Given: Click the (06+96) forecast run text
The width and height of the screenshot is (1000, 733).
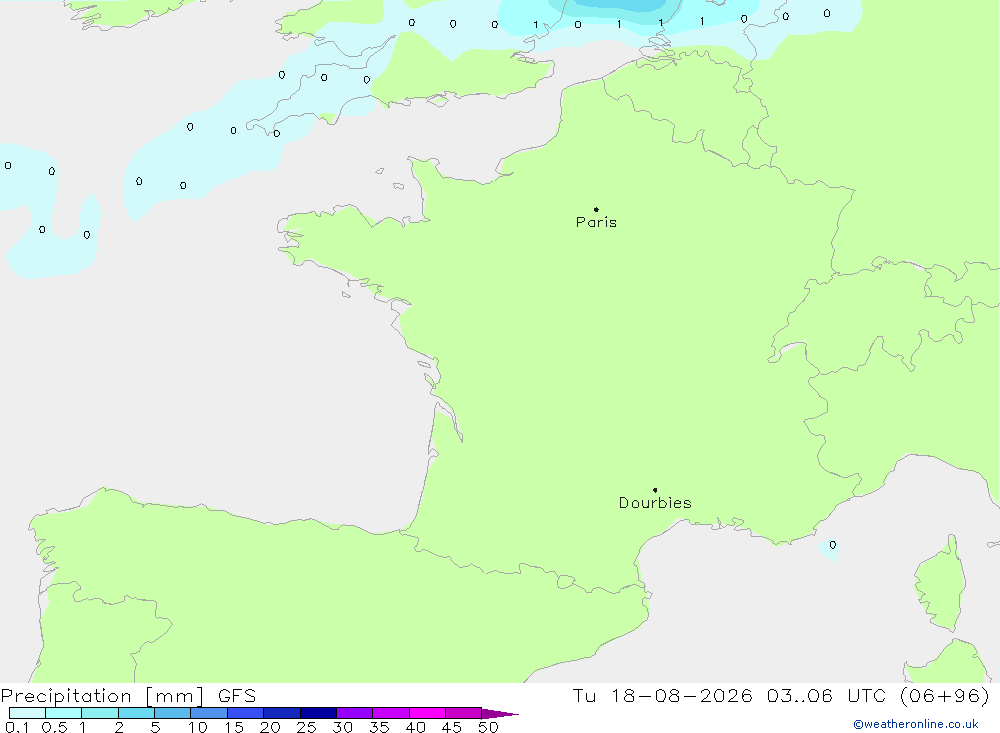Looking at the screenshot, I should 945,696.
